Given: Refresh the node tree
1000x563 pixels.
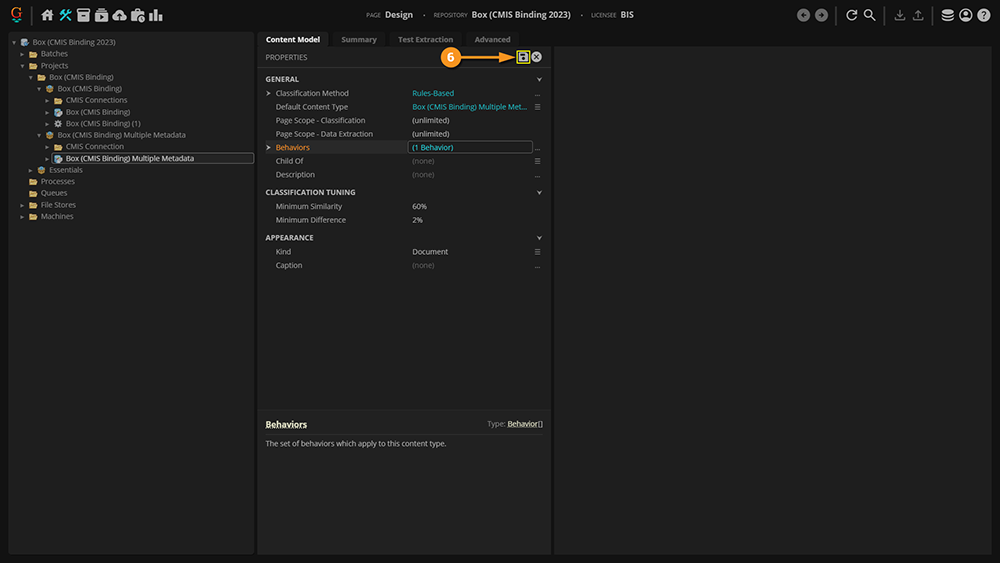Looking at the screenshot, I should tap(851, 15).
